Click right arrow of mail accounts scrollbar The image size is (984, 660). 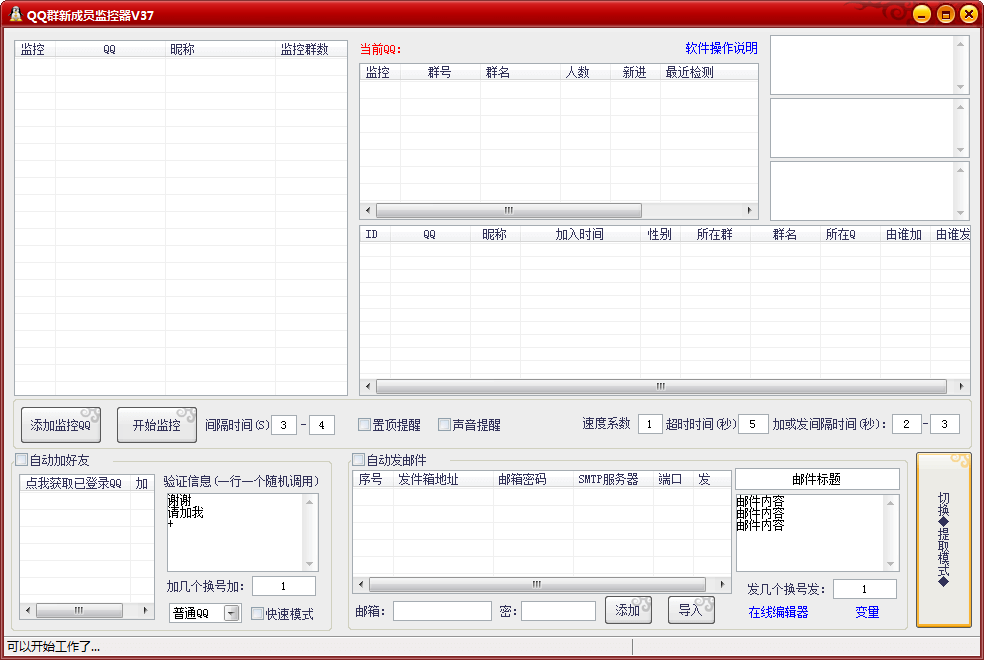tap(722, 584)
